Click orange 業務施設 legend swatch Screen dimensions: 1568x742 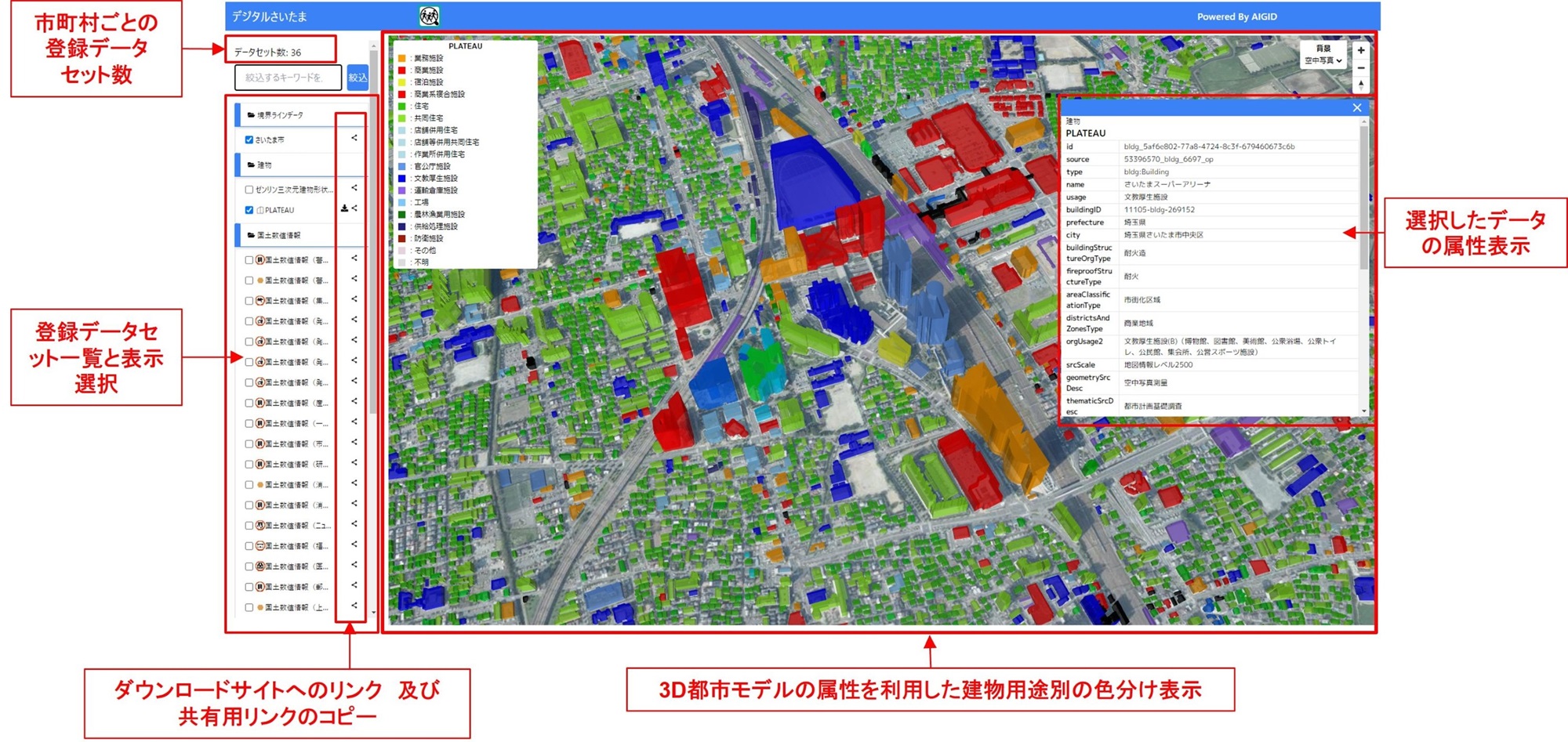click(x=402, y=58)
